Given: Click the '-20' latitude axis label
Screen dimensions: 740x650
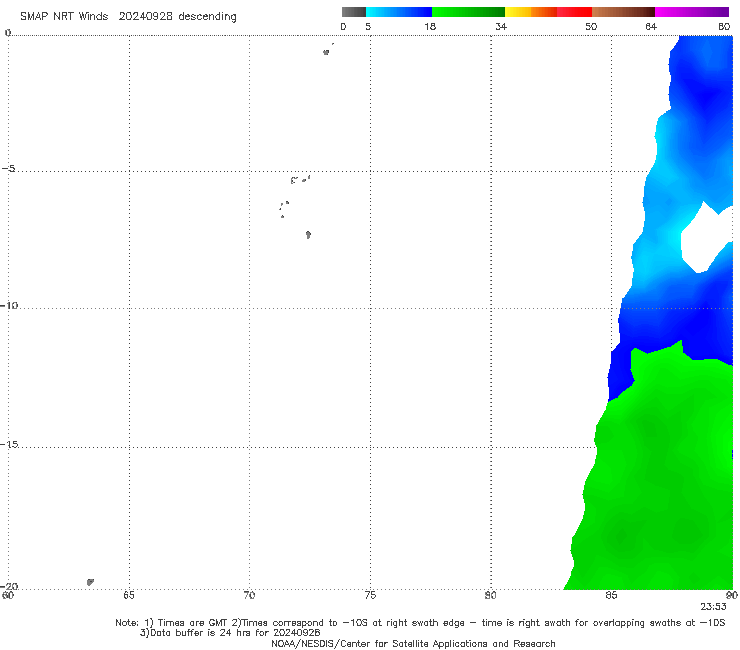Looking at the screenshot, I should [9, 586].
